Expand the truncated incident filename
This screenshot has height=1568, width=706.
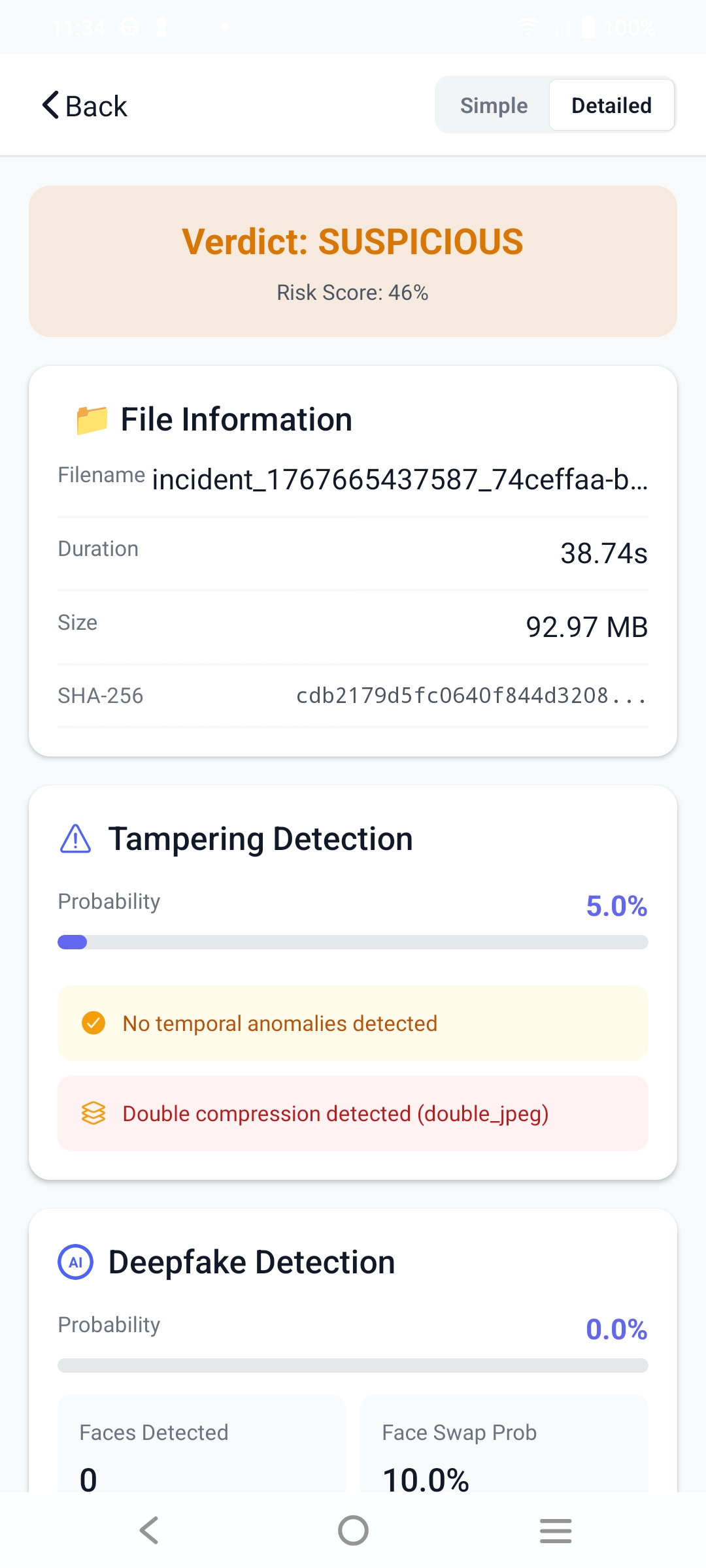pyautogui.click(x=399, y=482)
